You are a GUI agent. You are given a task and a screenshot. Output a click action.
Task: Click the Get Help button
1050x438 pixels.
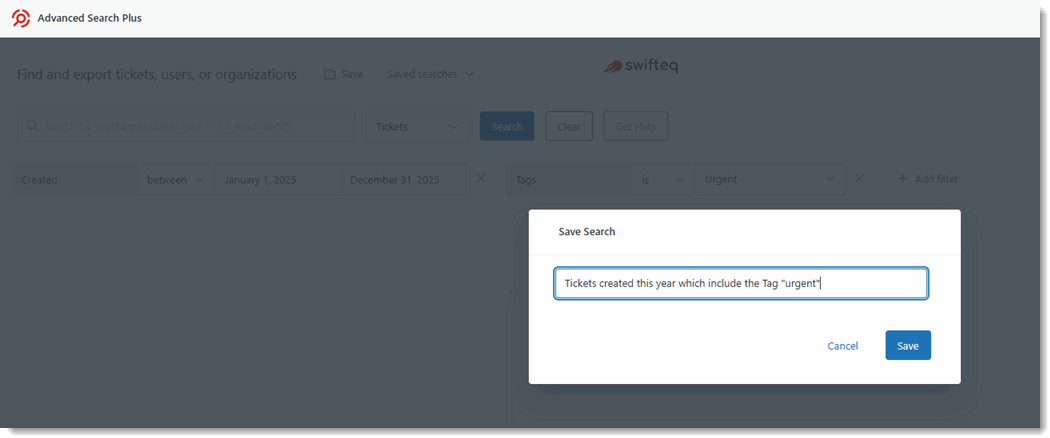(x=635, y=127)
